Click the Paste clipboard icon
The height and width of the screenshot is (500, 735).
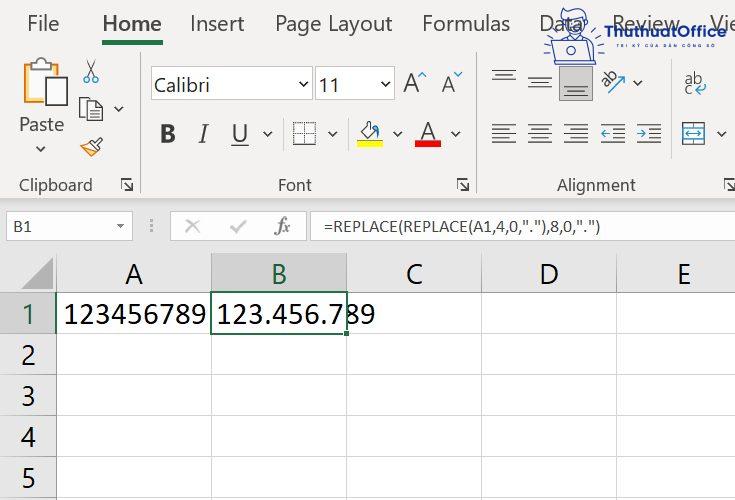pyautogui.click(x=45, y=82)
